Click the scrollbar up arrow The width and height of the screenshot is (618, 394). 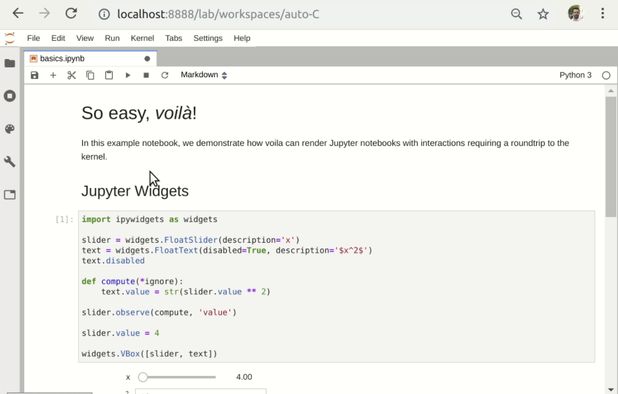coord(611,91)
